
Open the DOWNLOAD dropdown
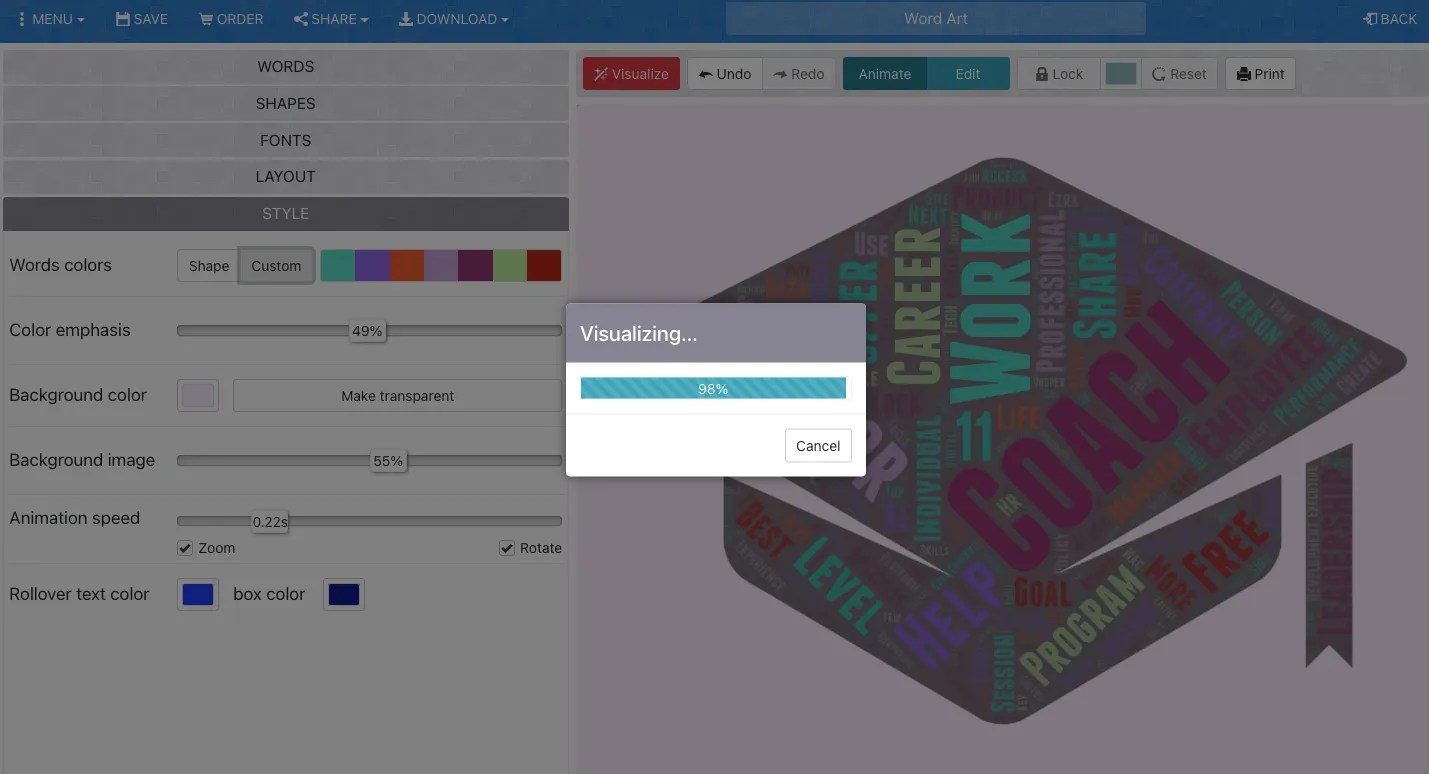pyautogui.click(x=453, y=18)
